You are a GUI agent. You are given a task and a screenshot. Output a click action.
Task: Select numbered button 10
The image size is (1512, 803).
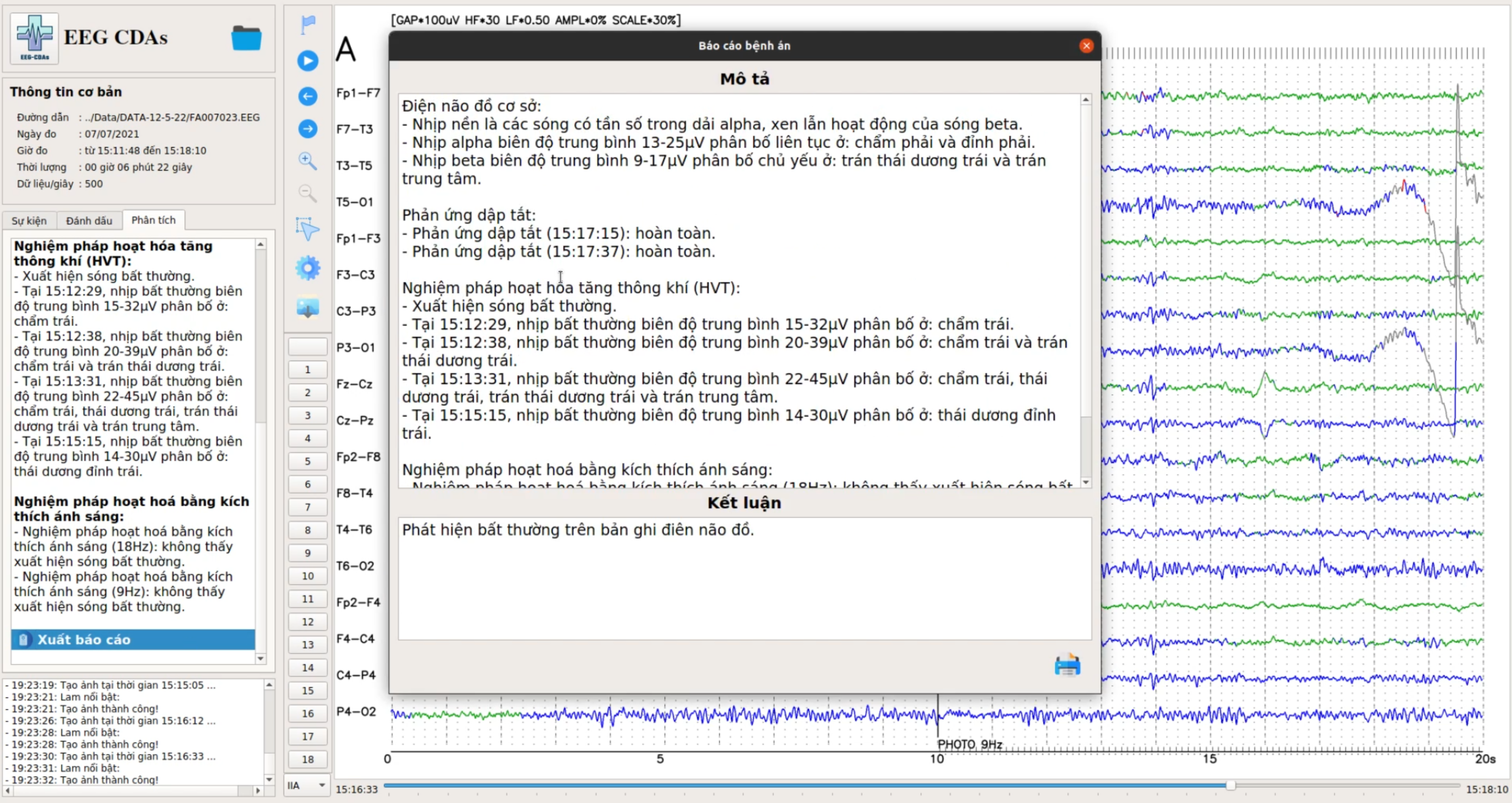click(307, 576)
